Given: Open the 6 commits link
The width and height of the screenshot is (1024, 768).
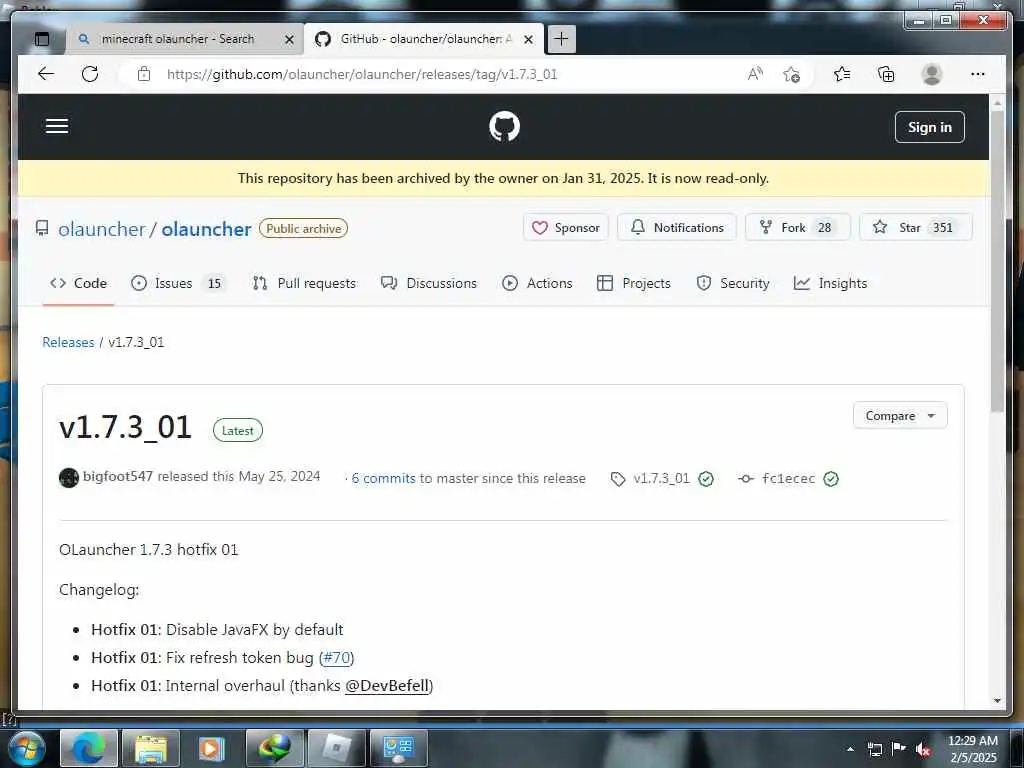Looking at the screenshot, I should (x=383, y=478).
